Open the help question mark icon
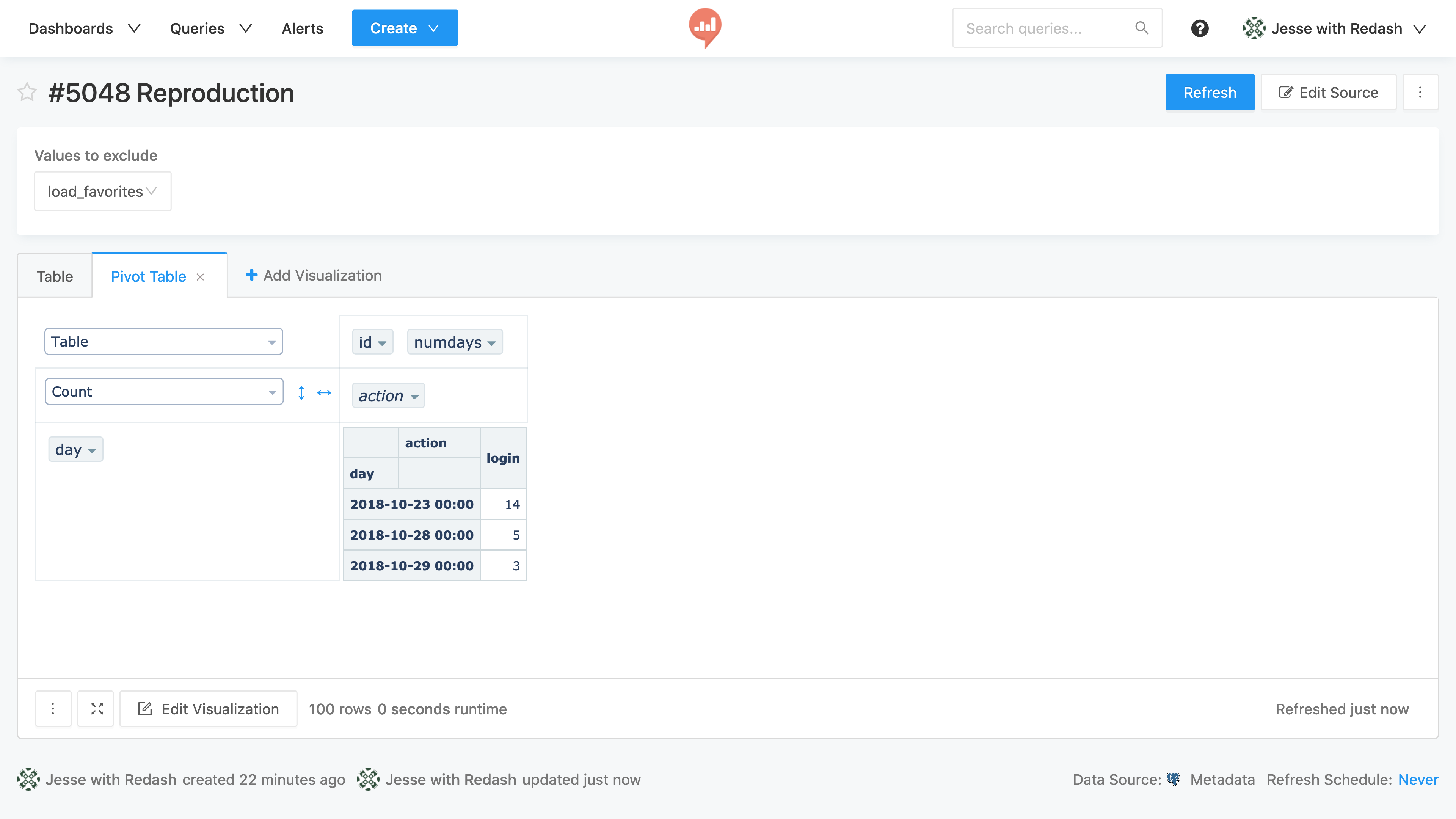The image size is (1456, 819). pos(1199,28)
